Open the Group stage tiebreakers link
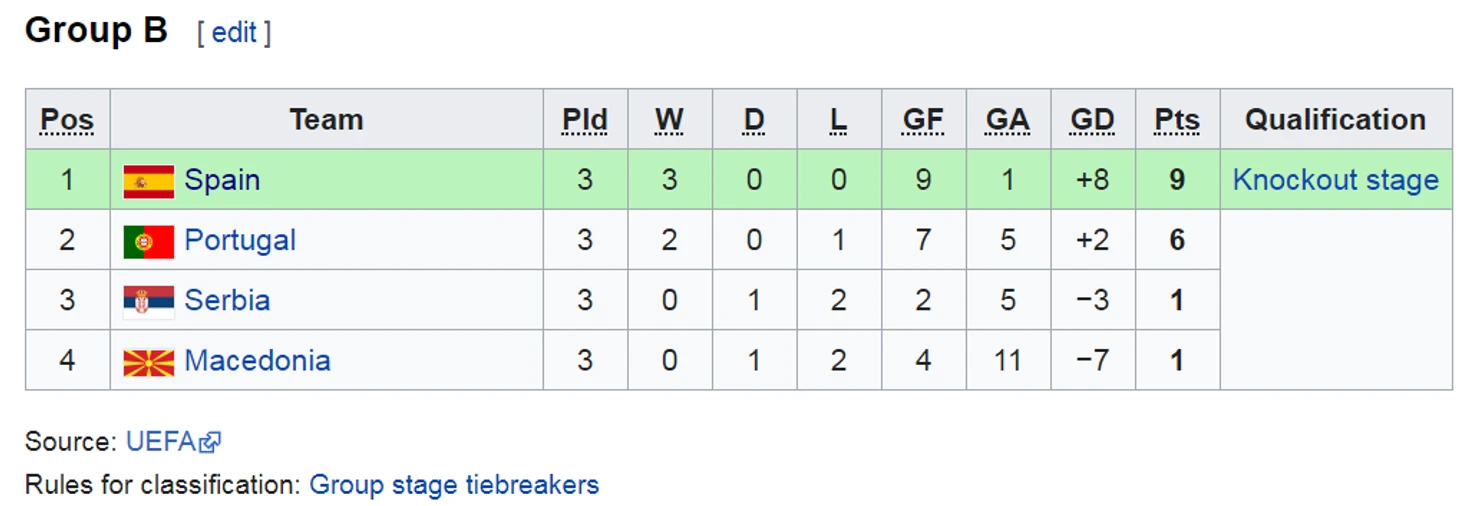 454,485
